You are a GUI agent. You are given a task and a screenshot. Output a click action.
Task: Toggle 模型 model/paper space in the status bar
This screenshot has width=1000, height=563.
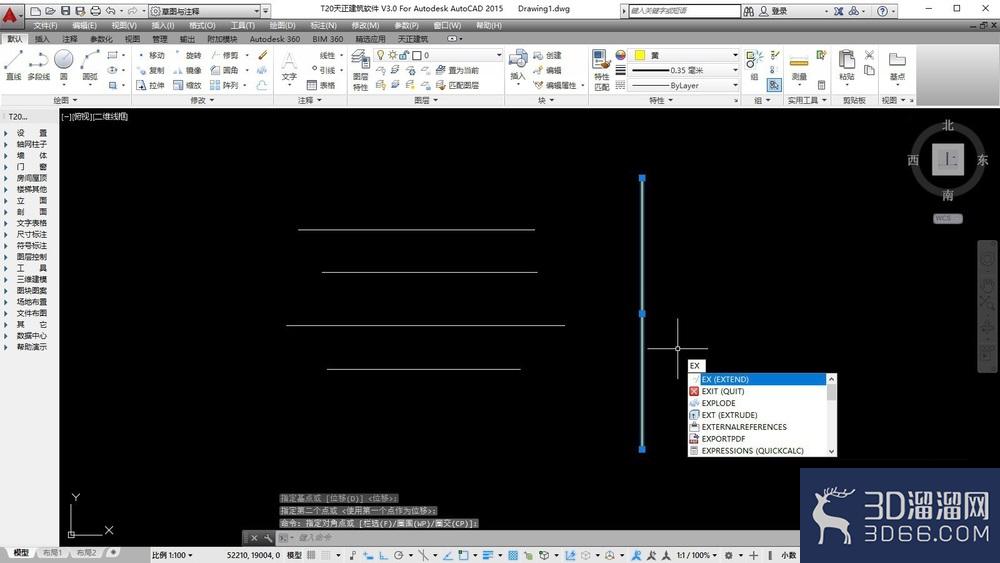pyautogui.click(x=294, y=555)
